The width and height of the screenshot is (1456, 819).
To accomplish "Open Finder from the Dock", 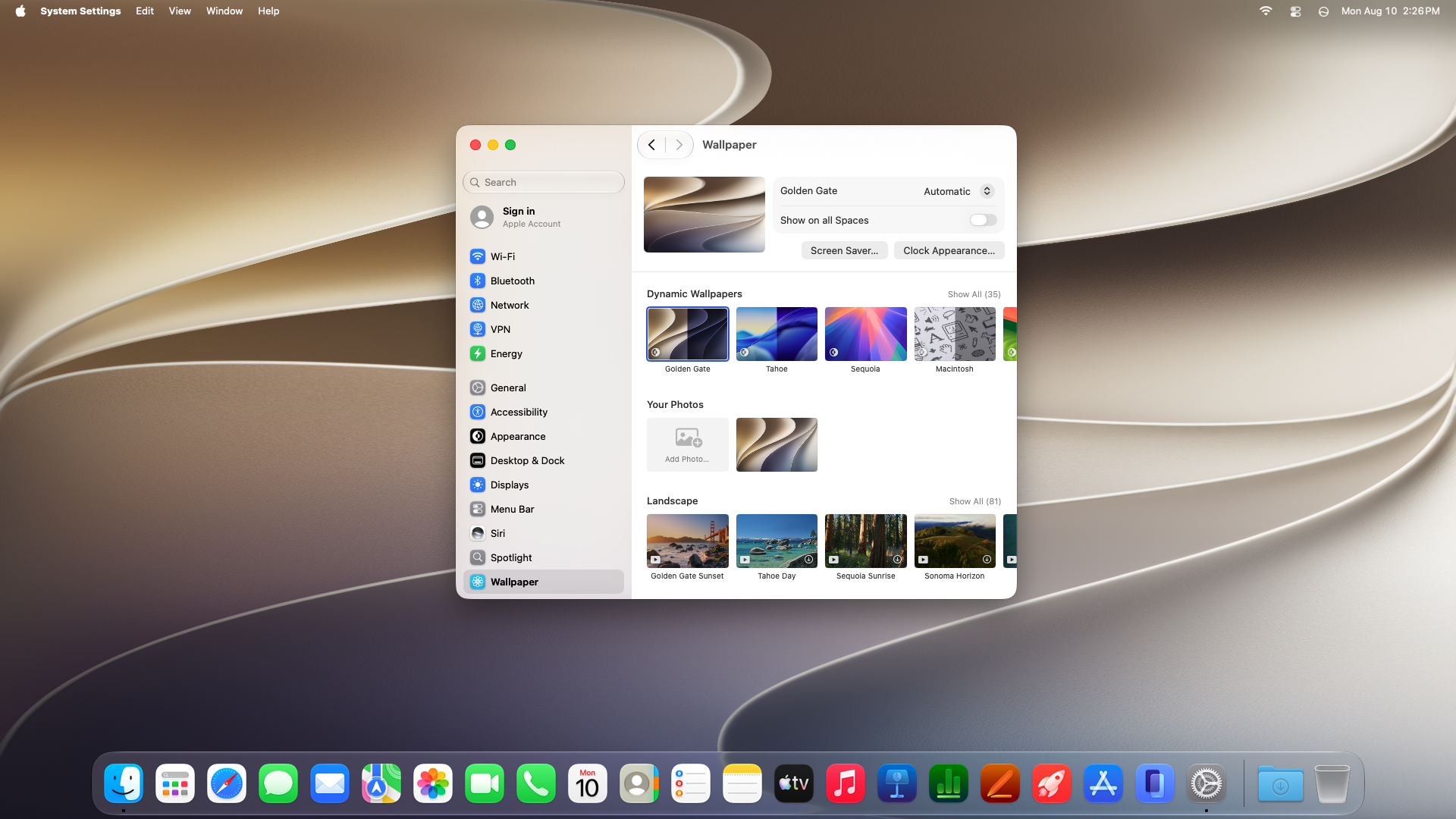I will (x=124, y=783).
